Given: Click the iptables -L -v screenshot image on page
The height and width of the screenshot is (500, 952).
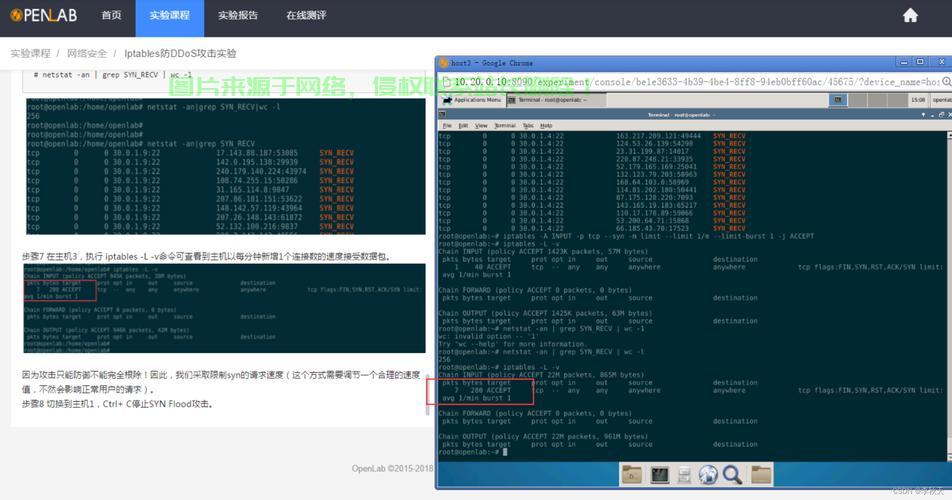Looking at the screenshot, I should tap(225, 308).
